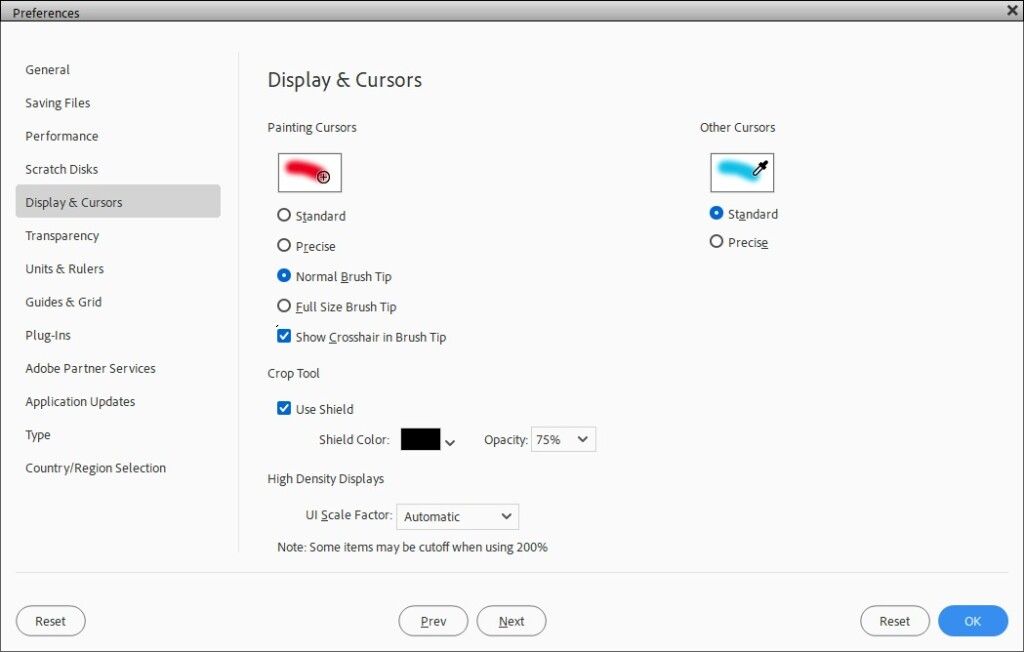Screen dimensions: 1024x652
Task: Click the black Shield Color swatch
Action: [420, 439]
